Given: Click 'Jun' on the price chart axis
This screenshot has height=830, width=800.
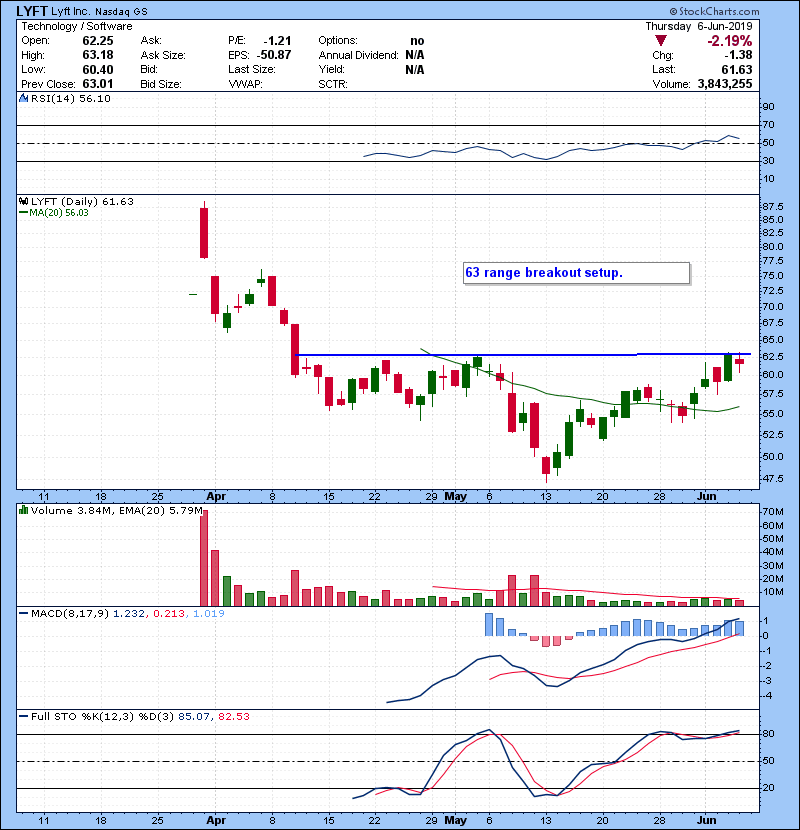Looking at the screenshot, I should click(x=706, y=497).
